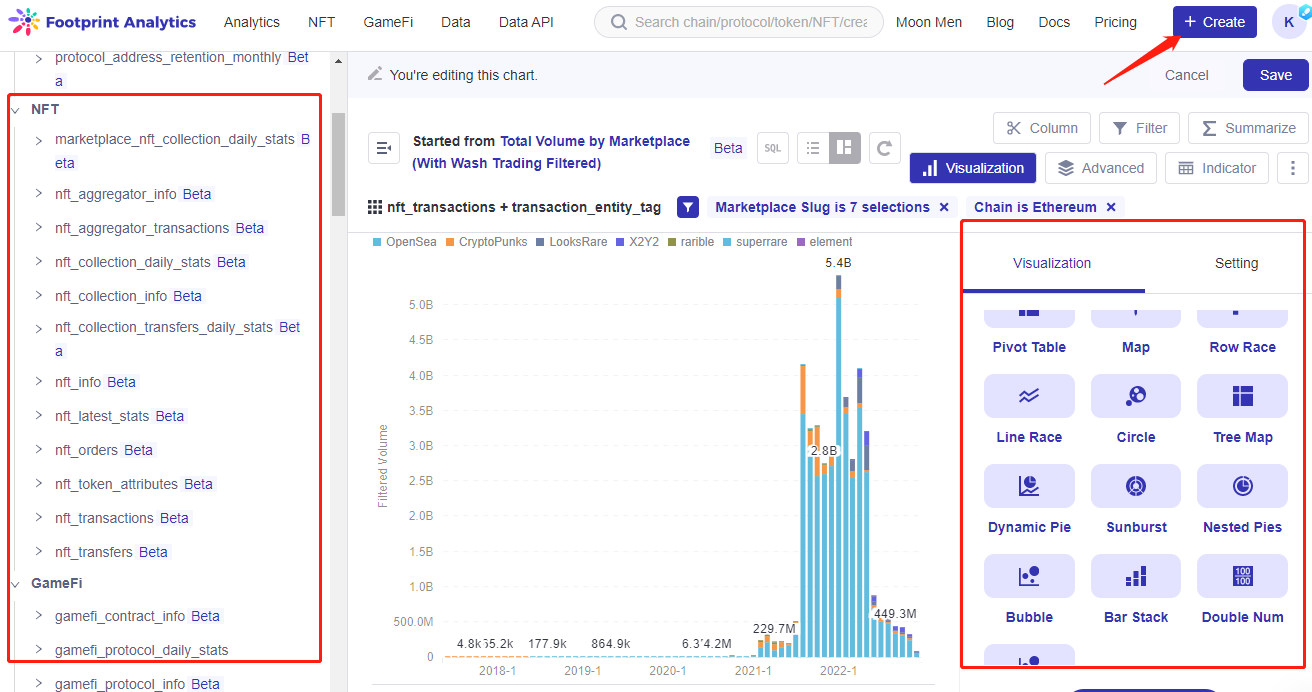Open the GameFi menu in top navigation
Image resolution: width=1312 pixels, height=692 pixels.
point(388,21)
